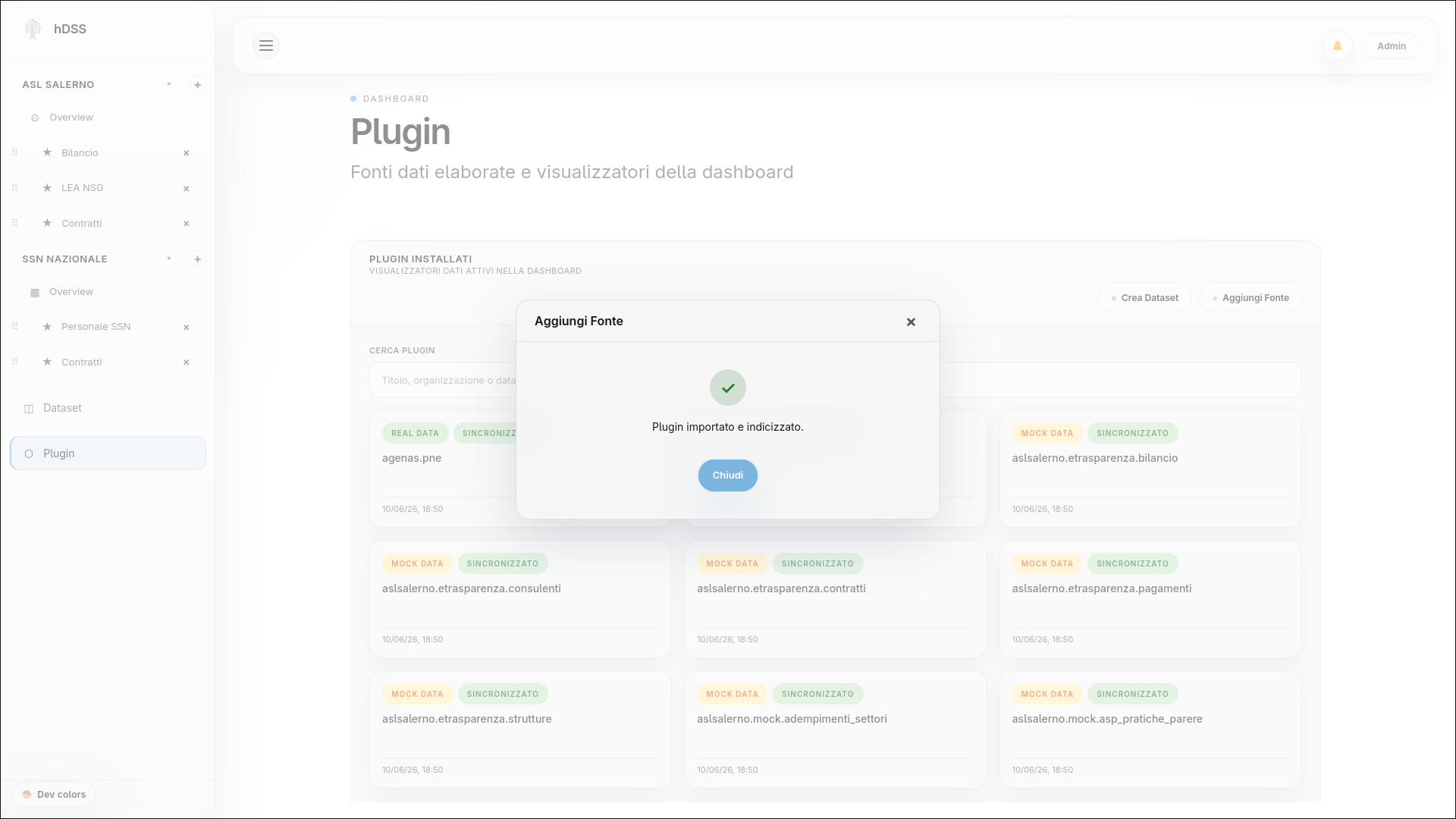Open aslsalerno.mock.asp_pratiche_parere plugin card

(x=1150, y=730)
